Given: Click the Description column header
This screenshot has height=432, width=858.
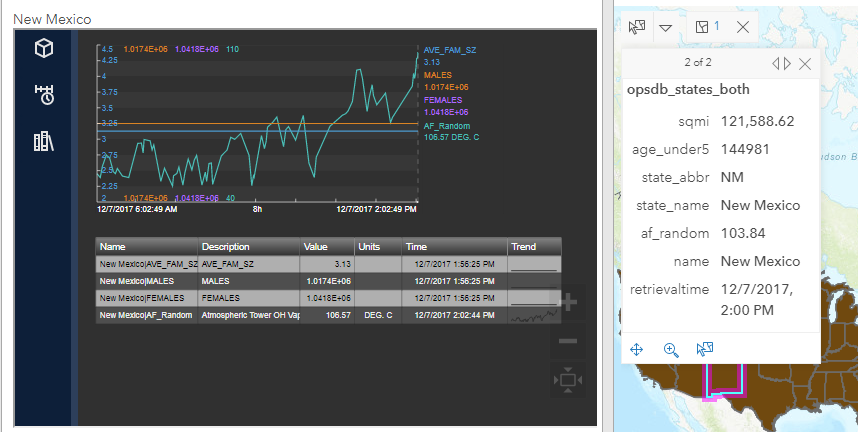Looking at the screenshot, I should point(248,246).
